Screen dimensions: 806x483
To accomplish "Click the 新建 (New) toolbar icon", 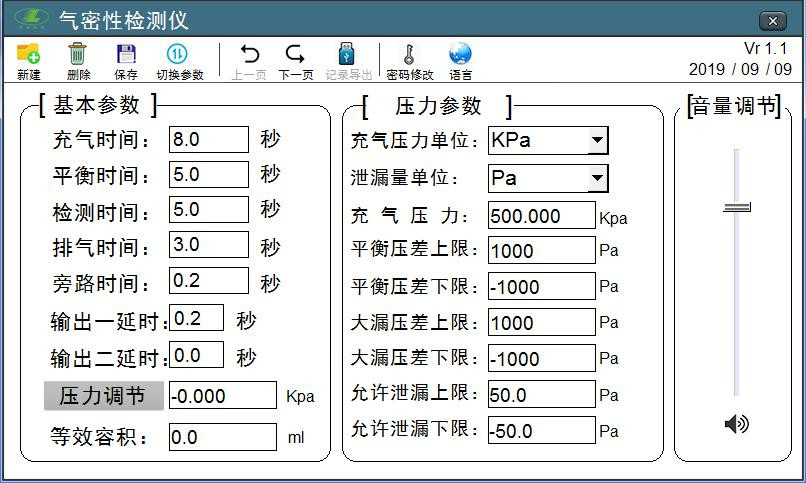I will [28, 55].
